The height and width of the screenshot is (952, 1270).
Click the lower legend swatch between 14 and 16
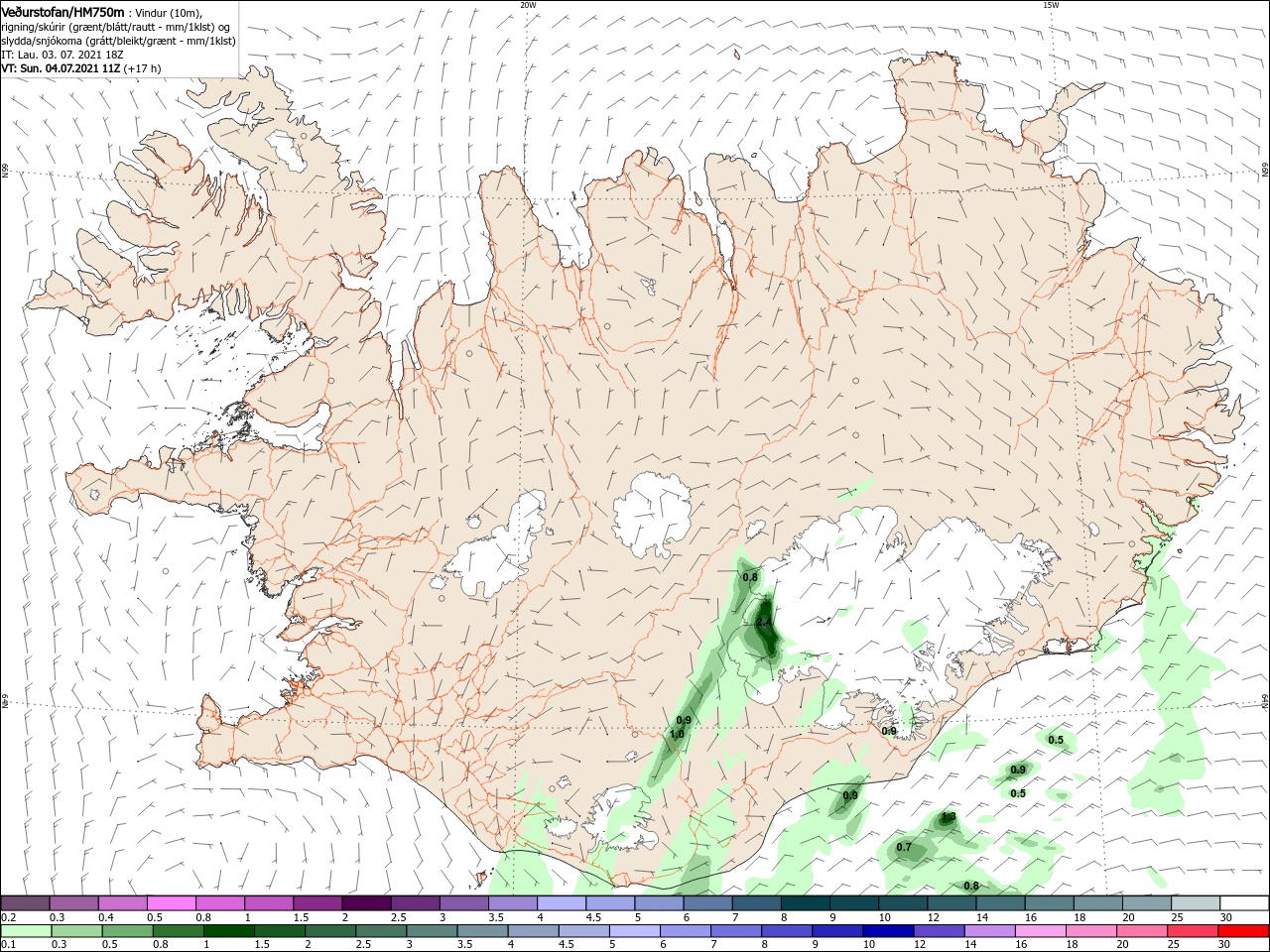[x=989, y=932]
